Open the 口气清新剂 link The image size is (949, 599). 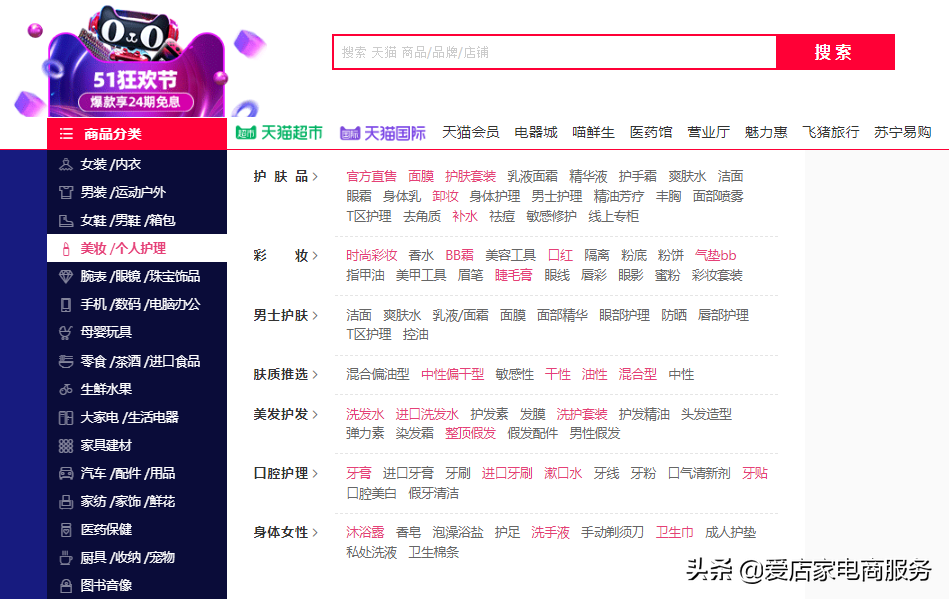pos(699,474)
